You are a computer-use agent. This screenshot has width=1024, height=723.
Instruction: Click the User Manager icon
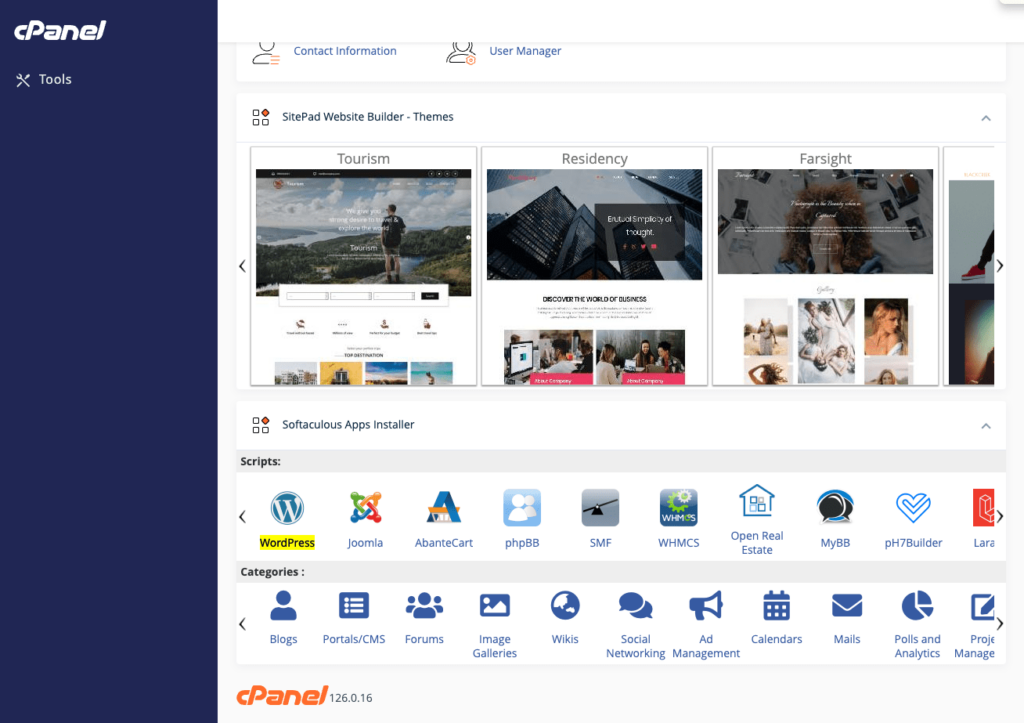click(461, 52)
